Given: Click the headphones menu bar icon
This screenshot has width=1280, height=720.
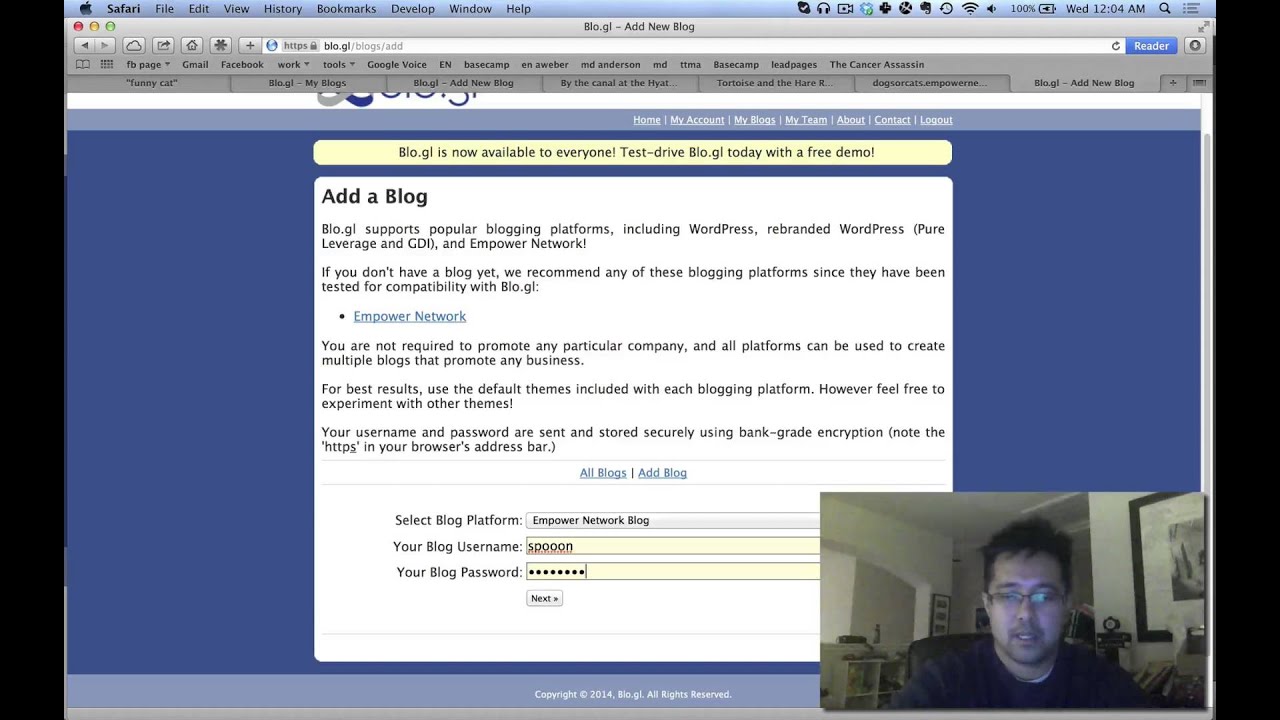Looking at the screenshot, I should (x=824, y=9).
